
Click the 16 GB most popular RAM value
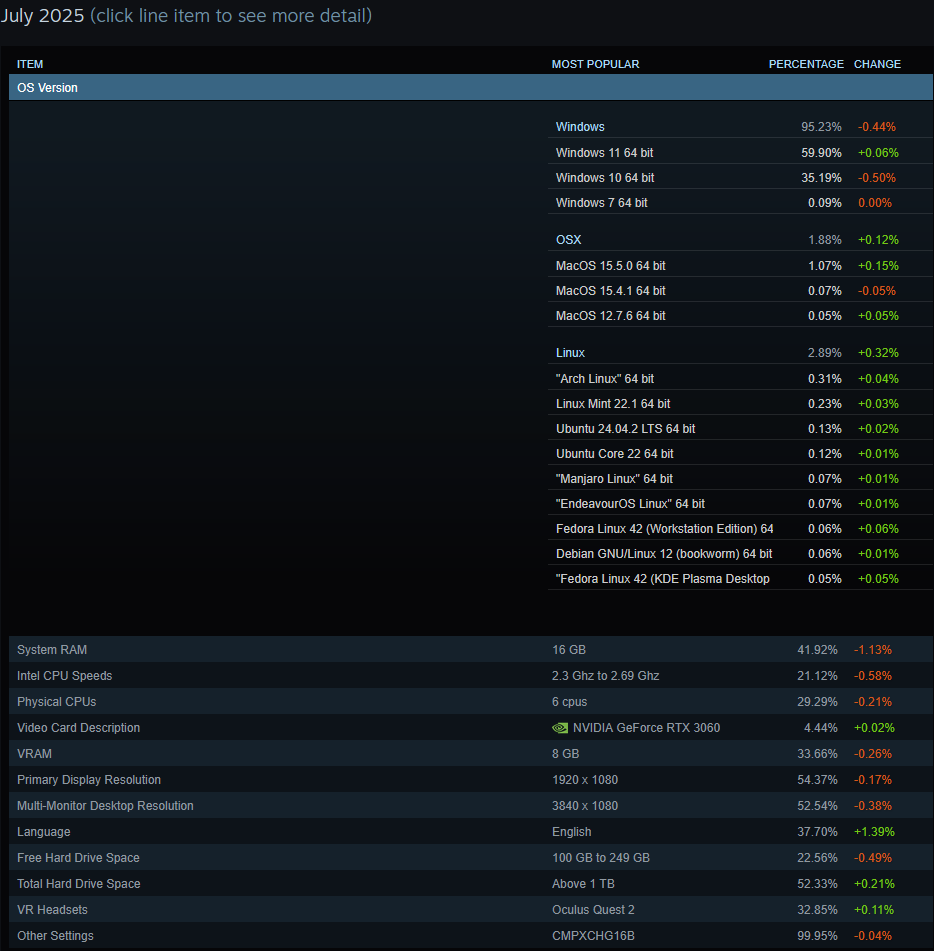569,650
